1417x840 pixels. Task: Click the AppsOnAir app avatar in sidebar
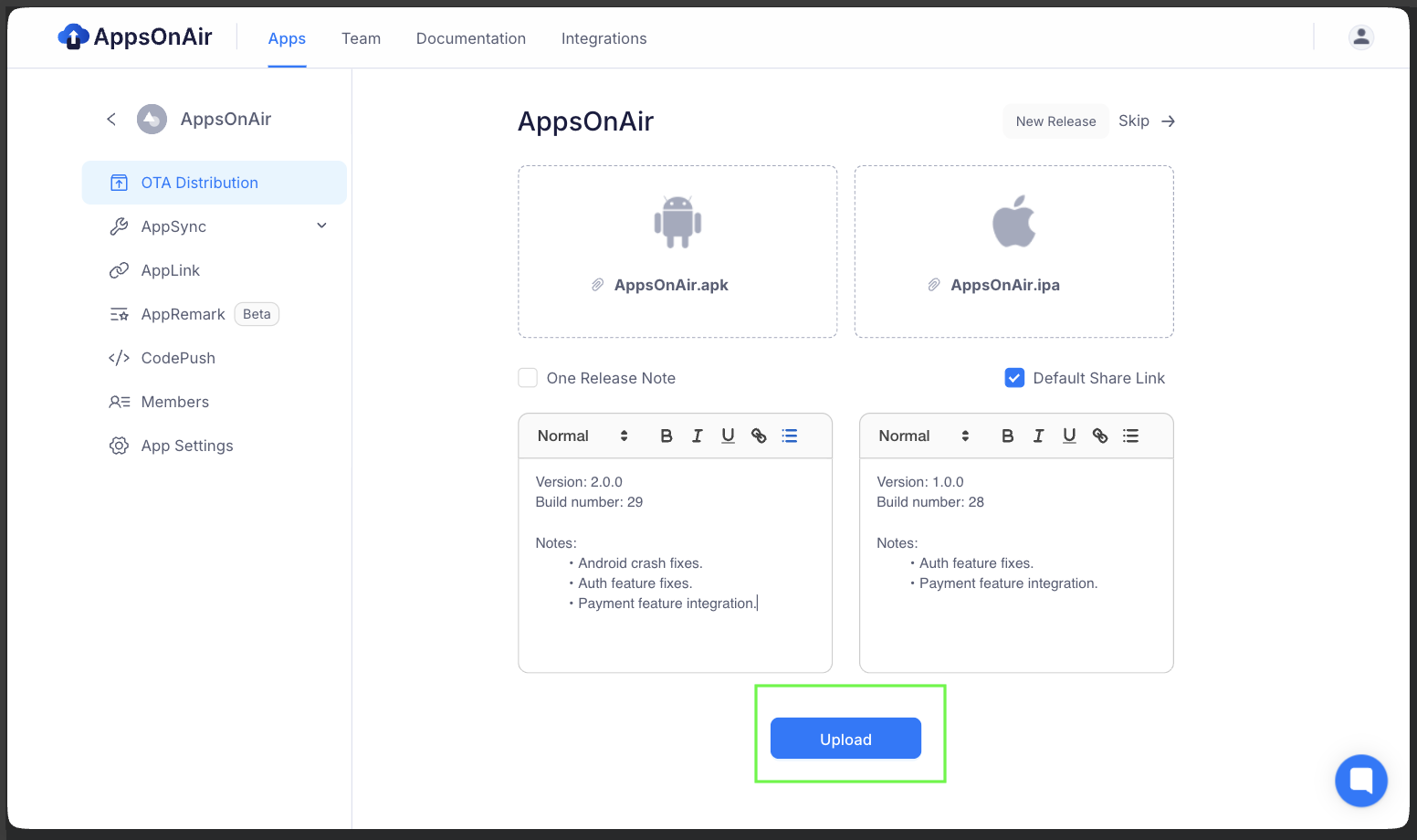pyautogui.click(x=152, y=119)
